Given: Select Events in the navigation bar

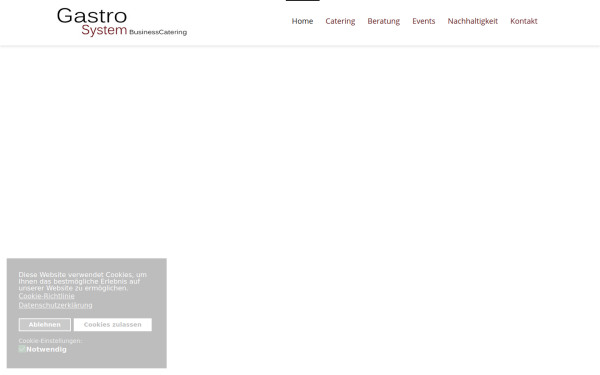Looking at the screenshot, I should [424, 21].
